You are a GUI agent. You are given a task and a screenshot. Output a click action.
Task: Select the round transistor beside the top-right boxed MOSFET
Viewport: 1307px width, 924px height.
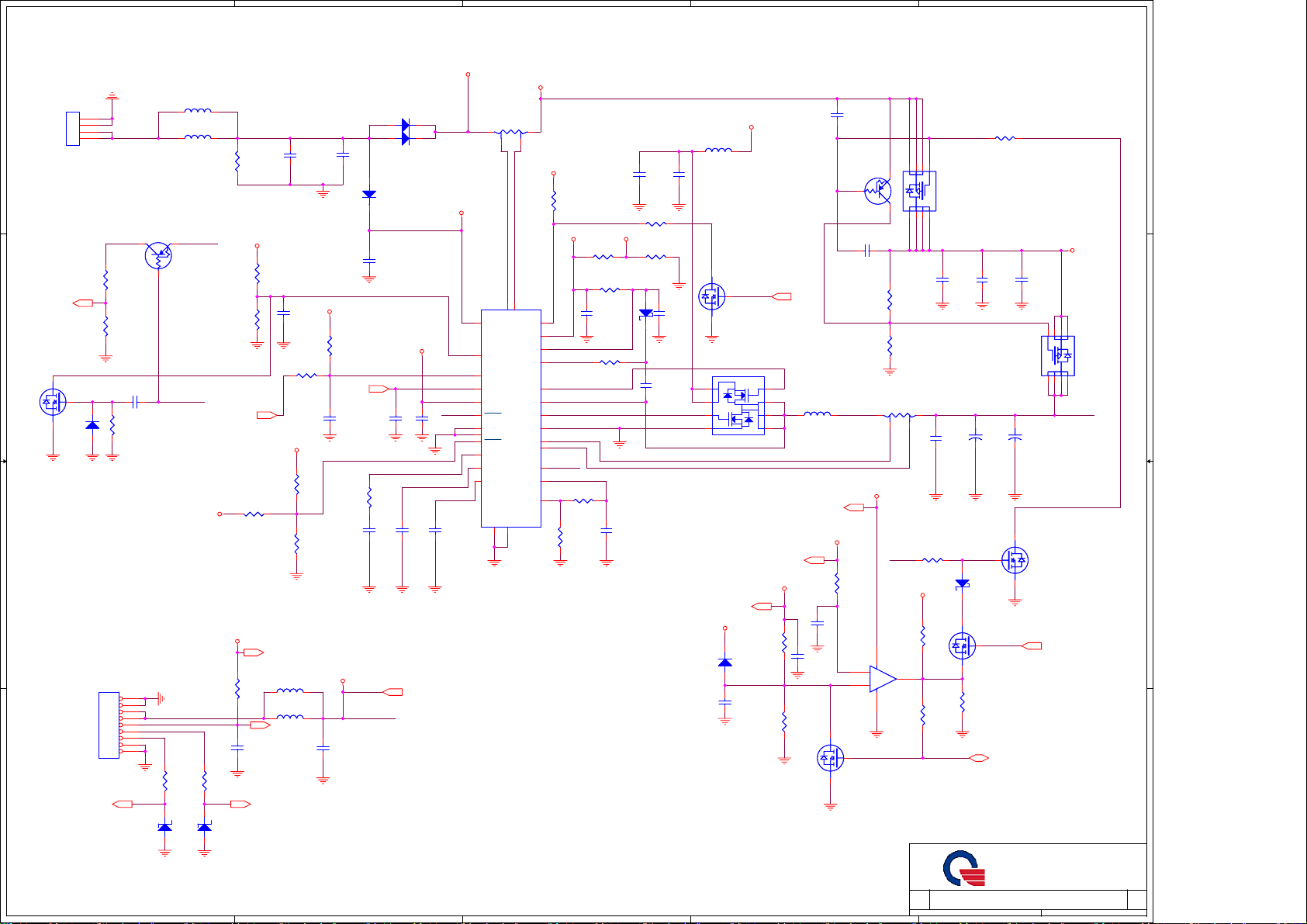tap(878, 191)
